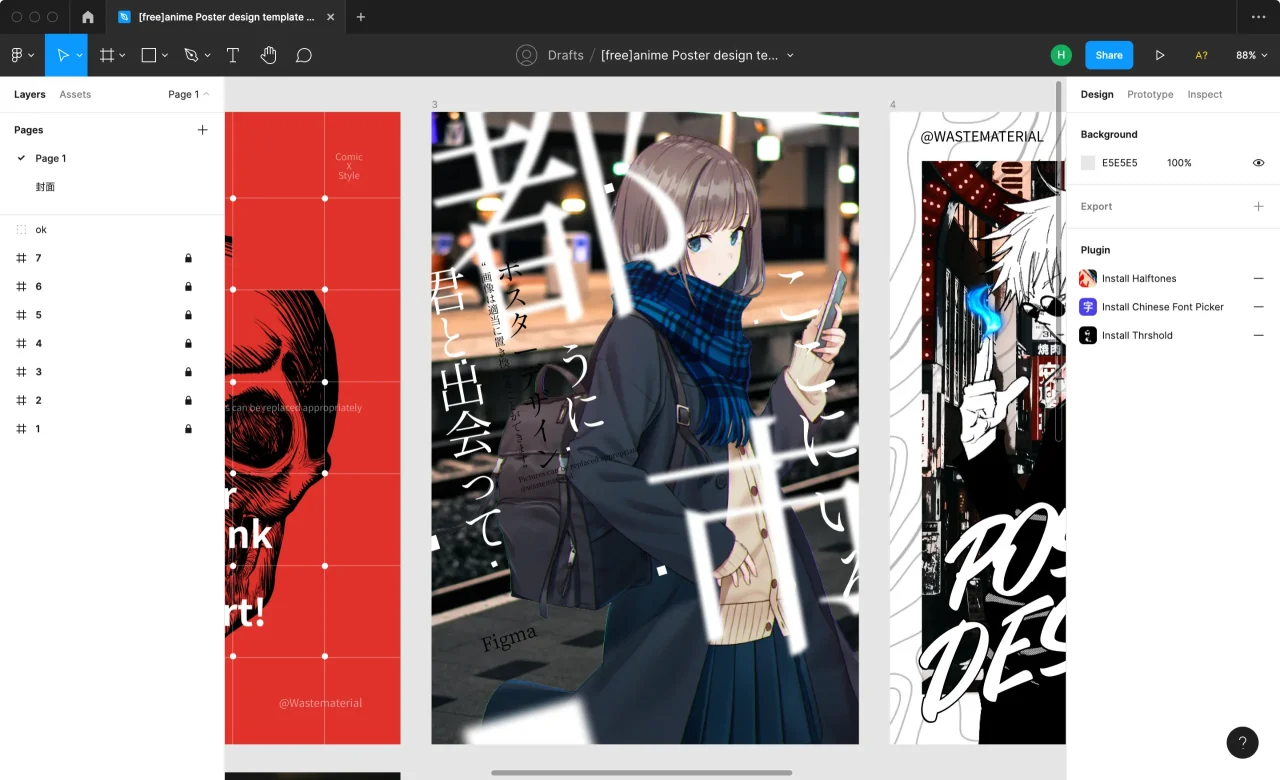This screenshot has height=780, width=1280.
Task: Select the Frame tool
Action: click(x=107, y=56)
